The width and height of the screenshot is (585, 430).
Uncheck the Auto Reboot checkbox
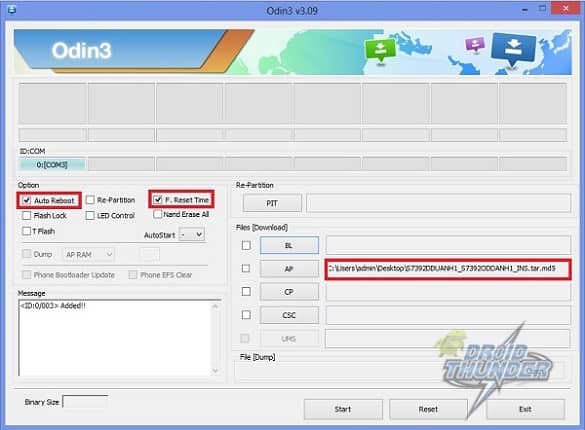click(26, 200)
